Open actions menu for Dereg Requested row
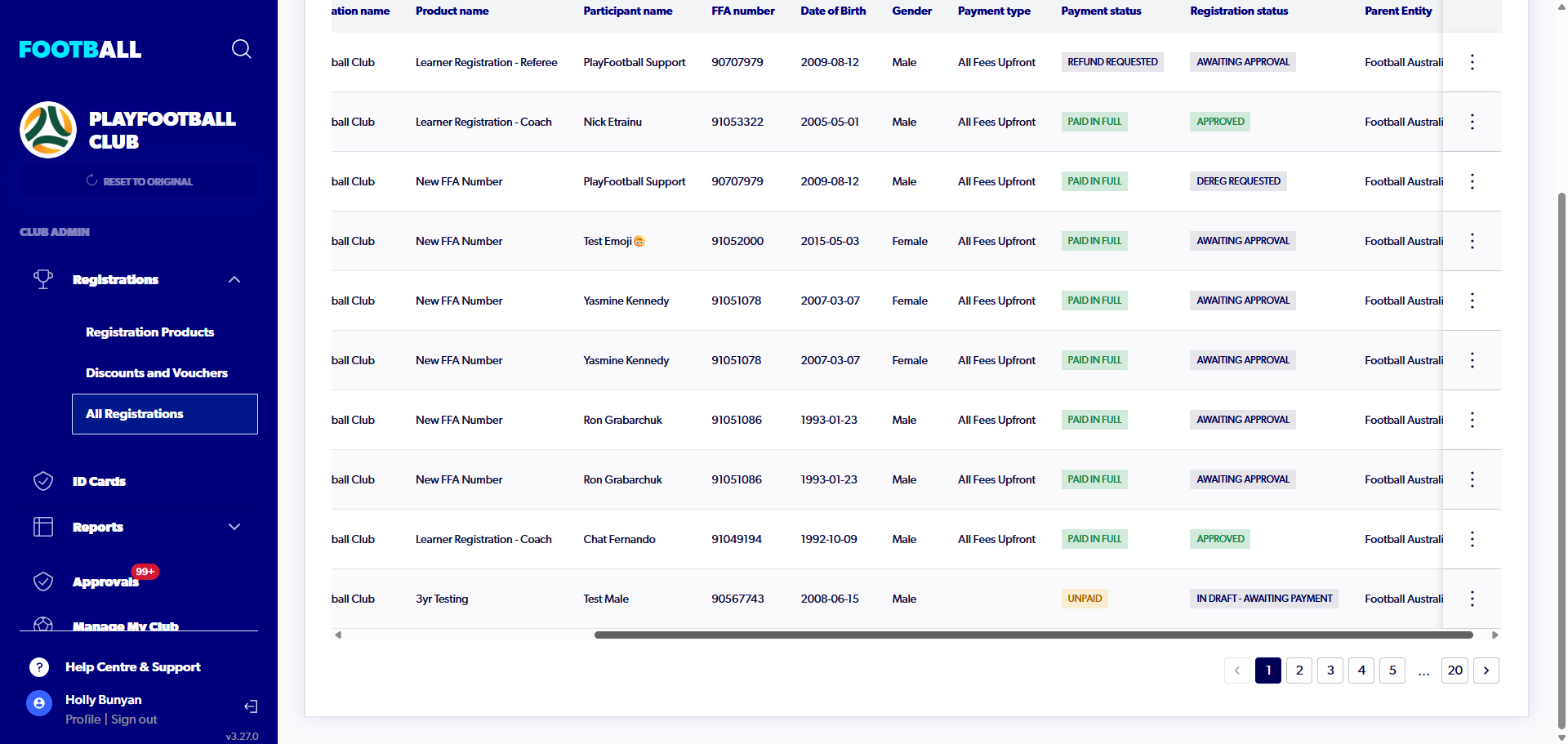1568x744 pixels. pos(1472,181)
